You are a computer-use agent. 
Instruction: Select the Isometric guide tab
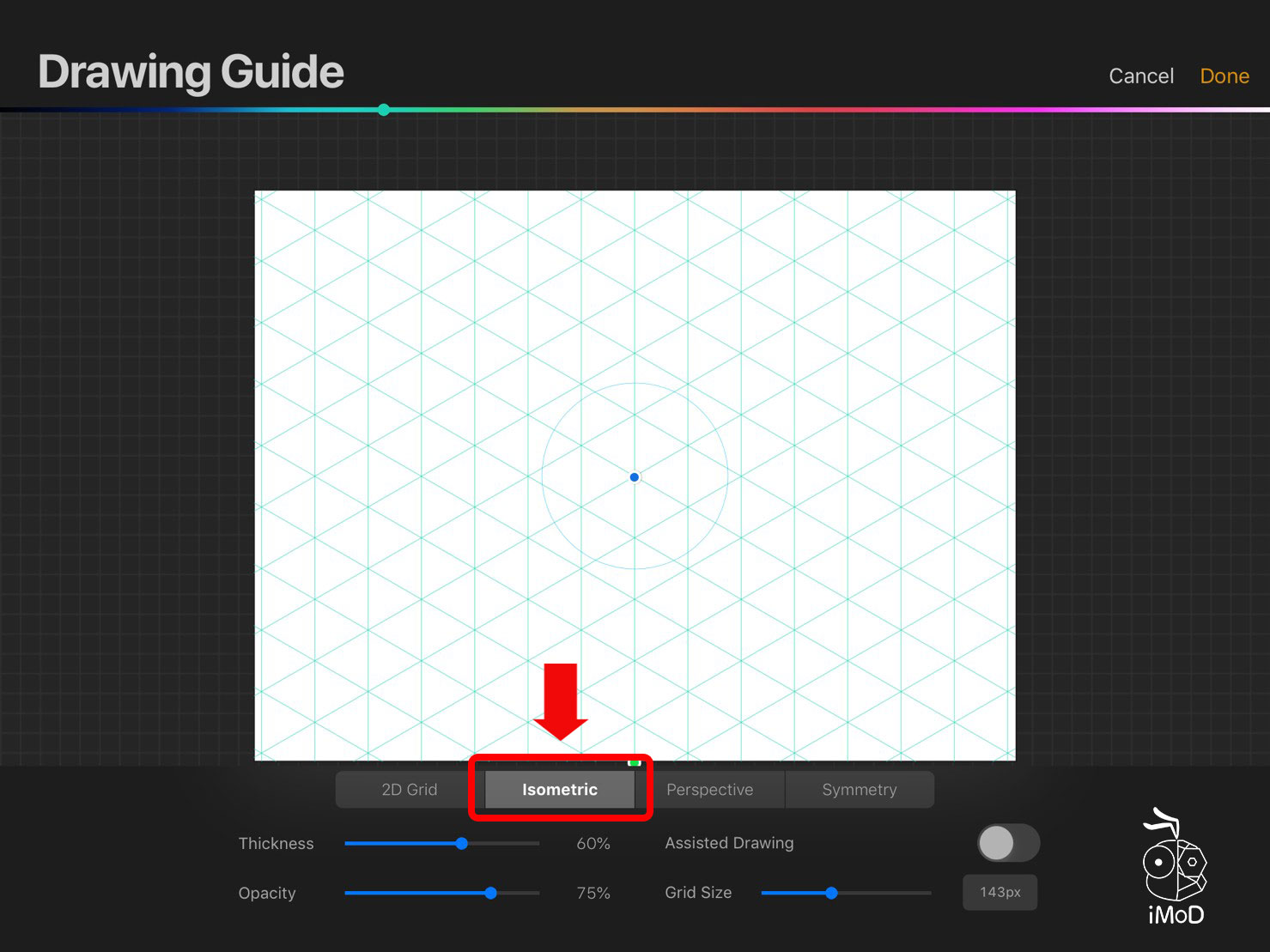coord(559,790)
